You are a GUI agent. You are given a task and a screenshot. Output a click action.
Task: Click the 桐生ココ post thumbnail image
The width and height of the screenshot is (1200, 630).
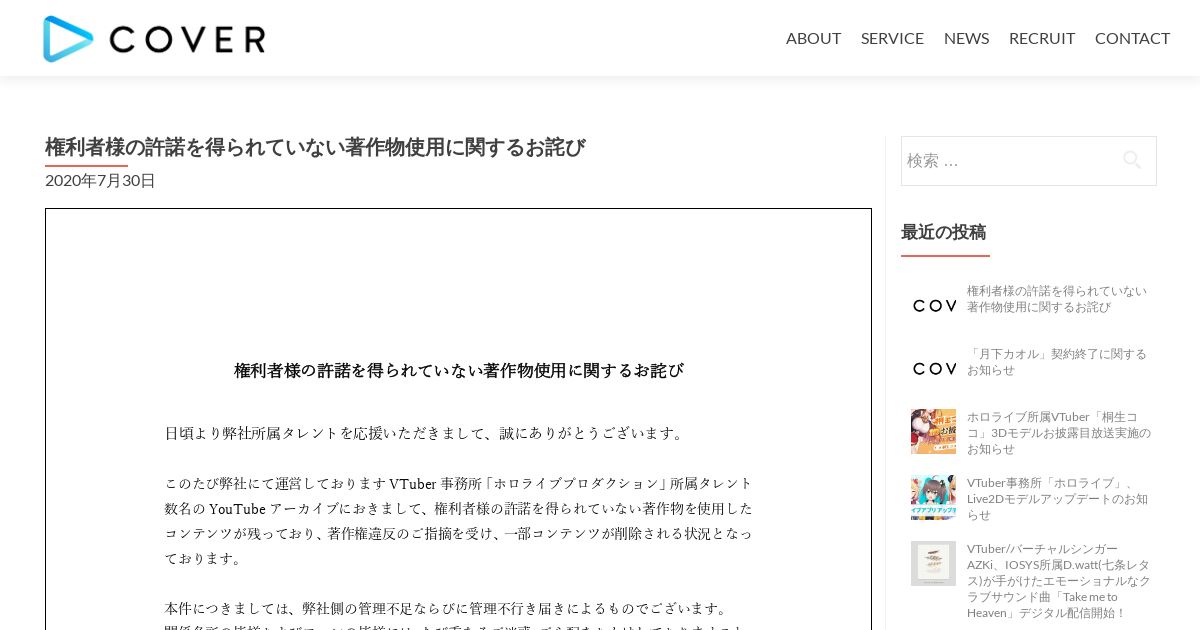click(x=933, y=431)
